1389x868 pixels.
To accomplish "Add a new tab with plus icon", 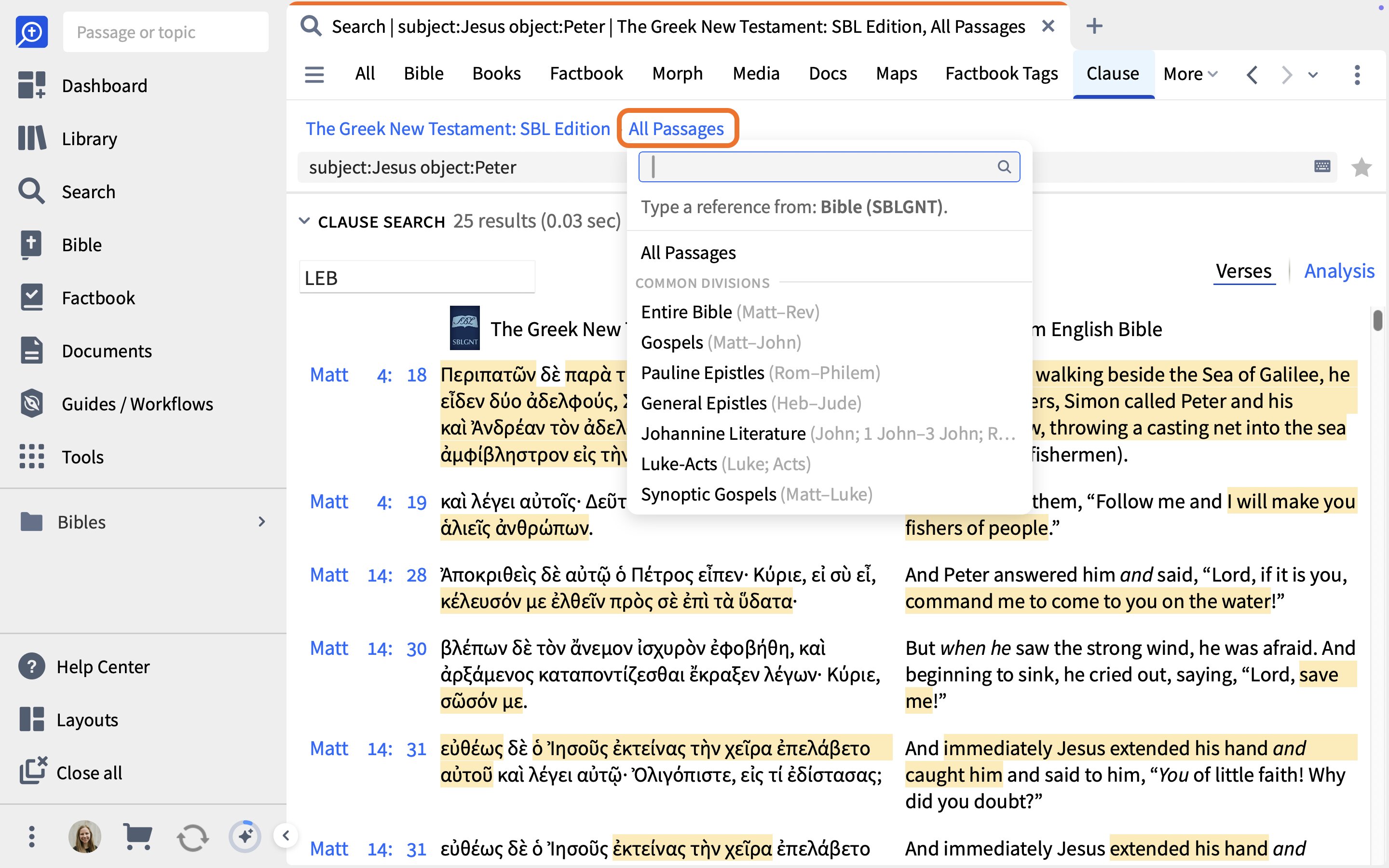I will (x=1094, y=27).
